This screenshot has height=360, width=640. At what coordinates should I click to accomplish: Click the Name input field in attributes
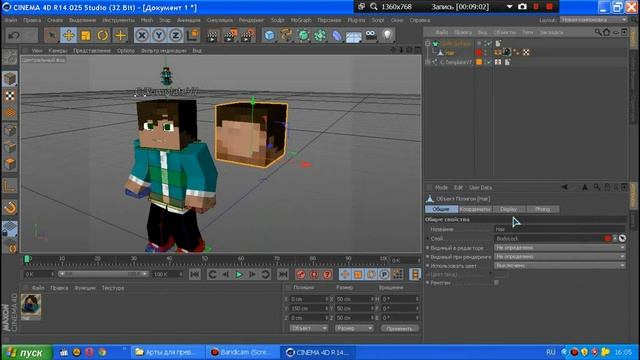tap(560, 229)
